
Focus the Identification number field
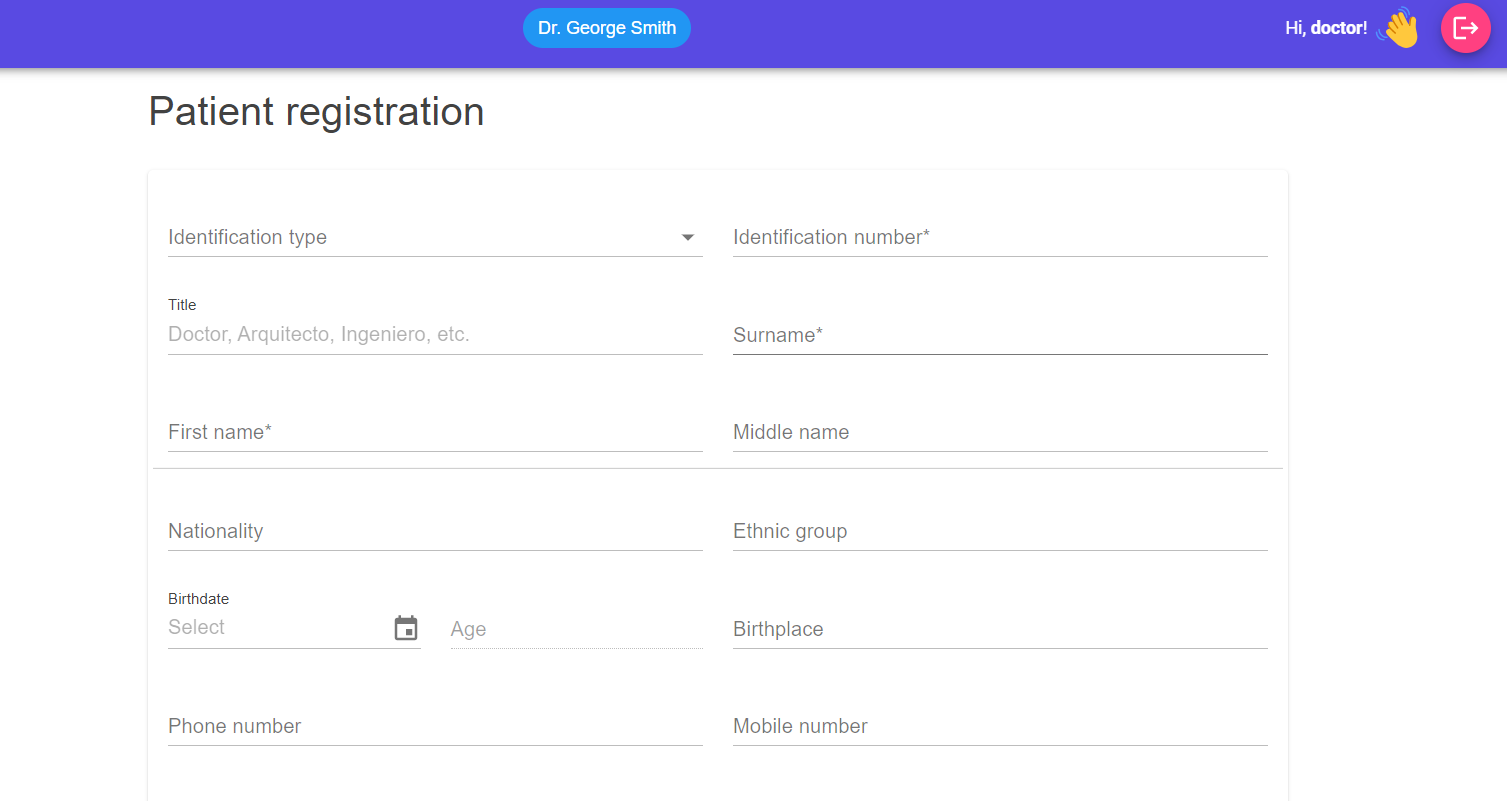coord(1000,237)
